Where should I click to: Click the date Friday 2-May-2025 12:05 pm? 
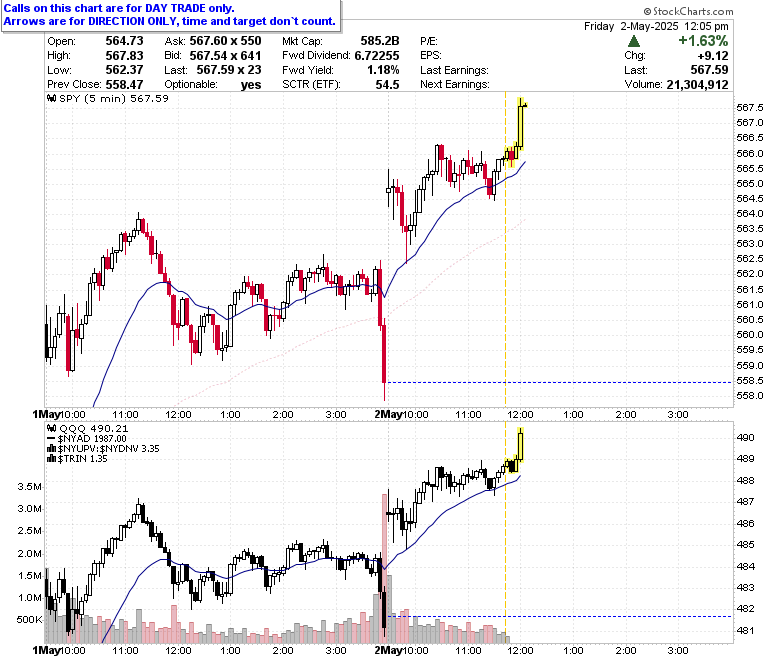pyautogui.click(x=656, y=26)
